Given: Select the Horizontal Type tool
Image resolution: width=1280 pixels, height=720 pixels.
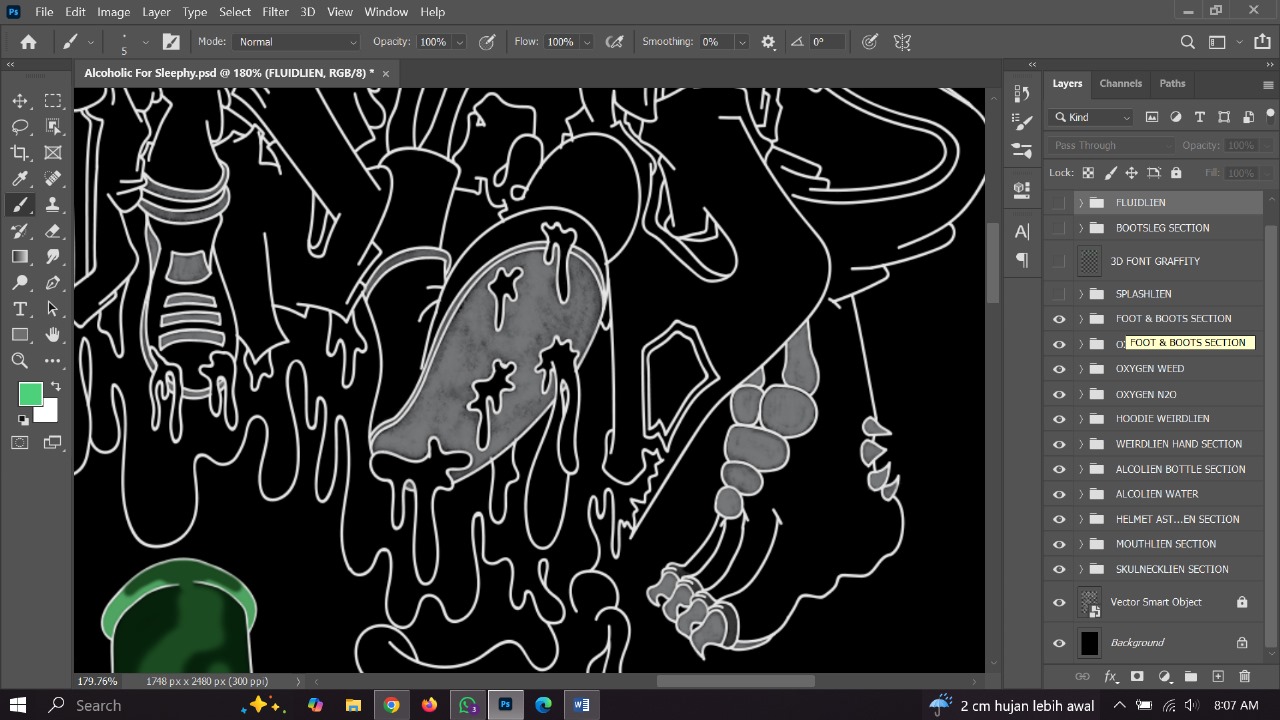Looking at the screenshot, I should (20, 309).
